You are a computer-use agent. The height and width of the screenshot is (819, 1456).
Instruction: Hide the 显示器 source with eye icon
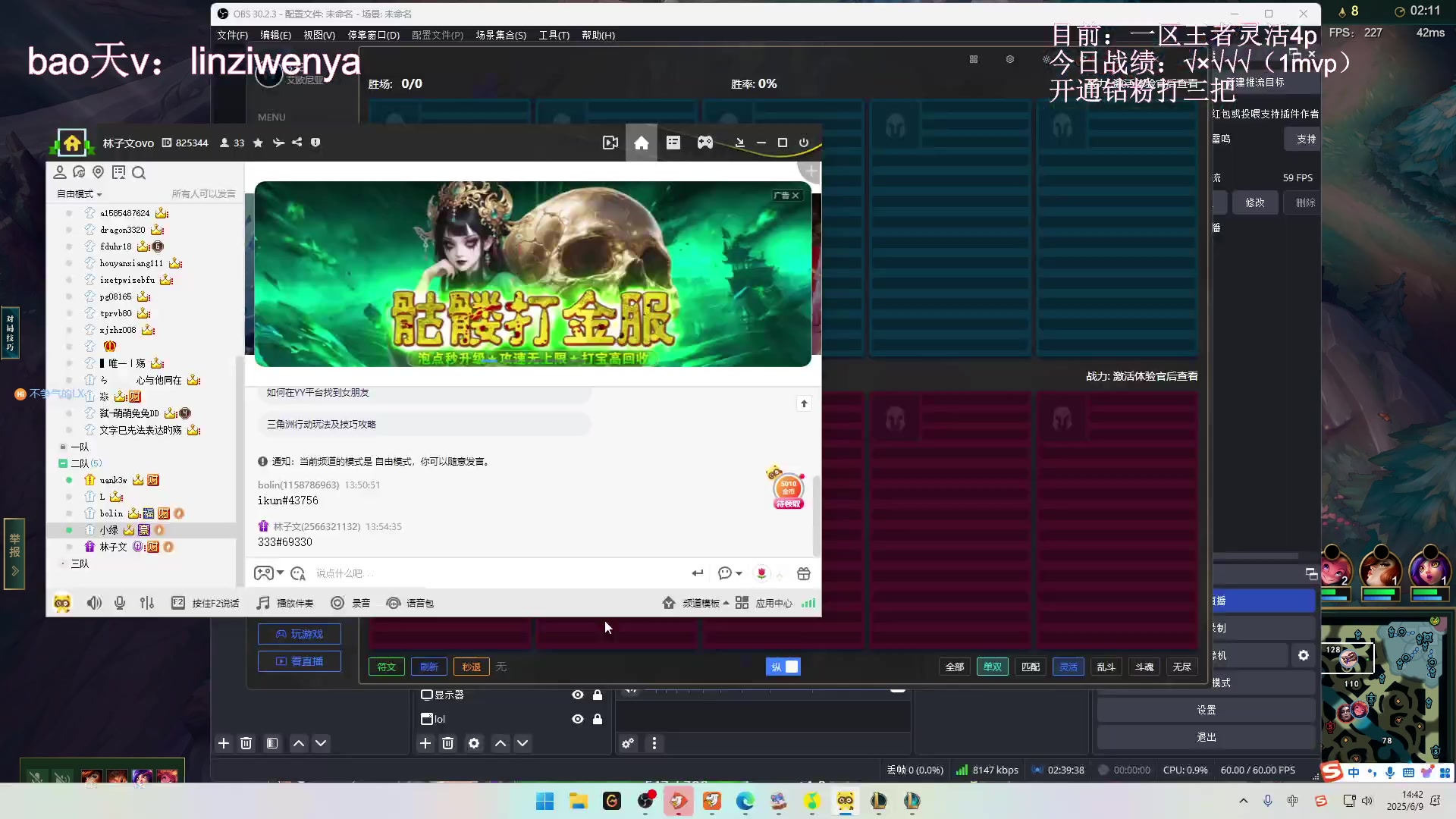click(x=578, y=695)
